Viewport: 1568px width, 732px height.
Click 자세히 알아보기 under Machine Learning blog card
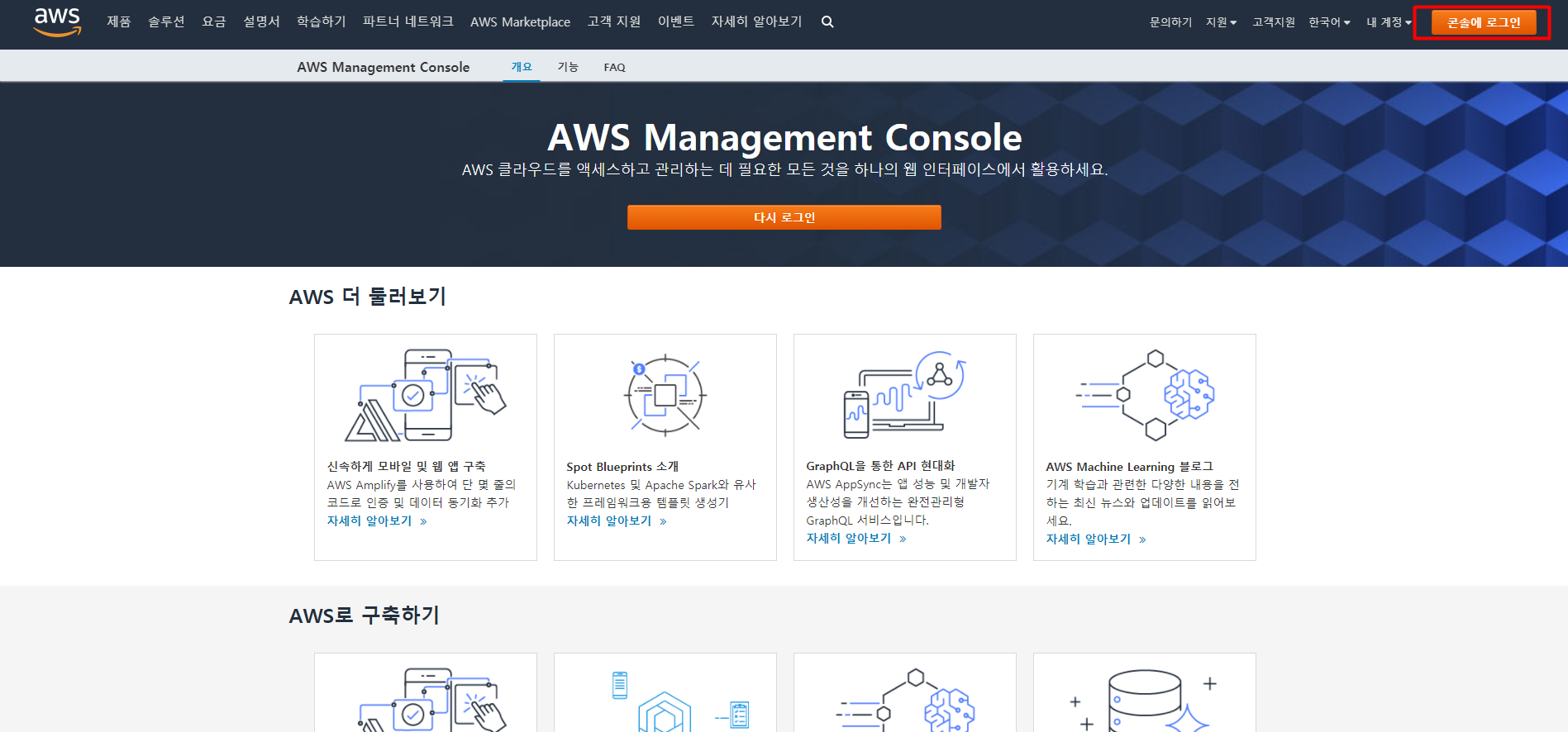click(x=1096, y=539)
